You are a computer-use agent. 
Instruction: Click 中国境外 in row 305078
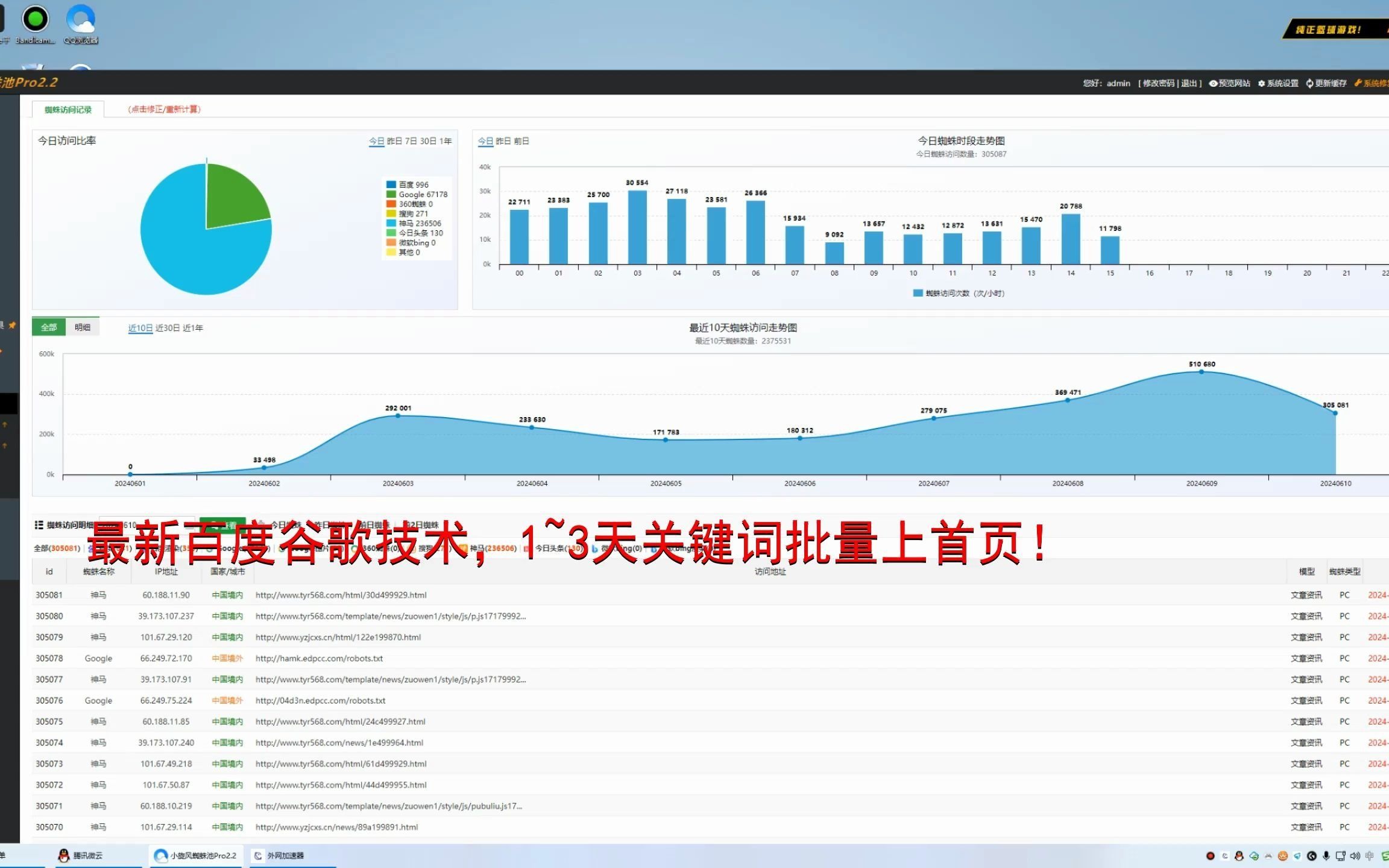[227, 658]
